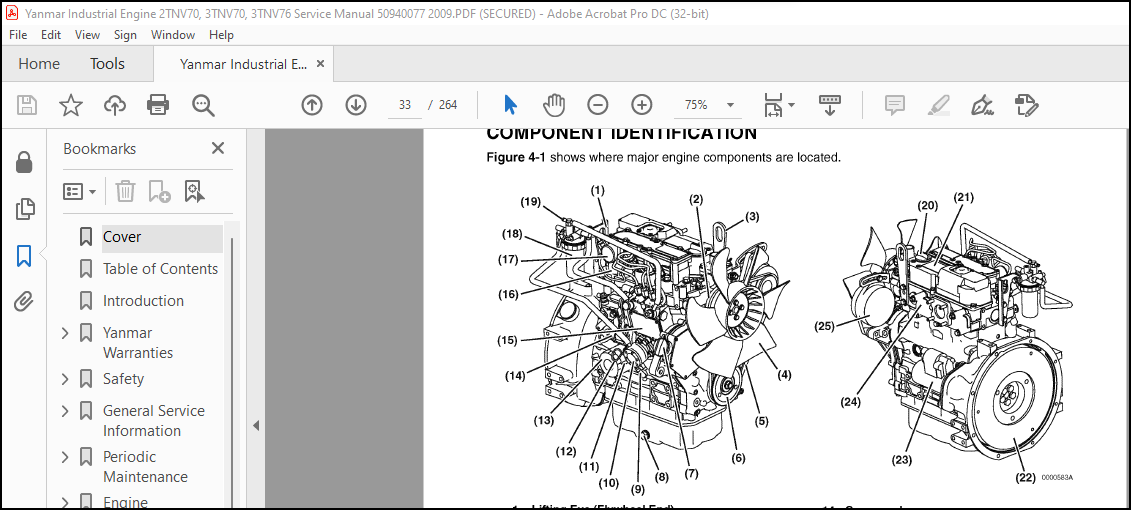Collapse the navigation pane with side arrow

click(256, 426)
